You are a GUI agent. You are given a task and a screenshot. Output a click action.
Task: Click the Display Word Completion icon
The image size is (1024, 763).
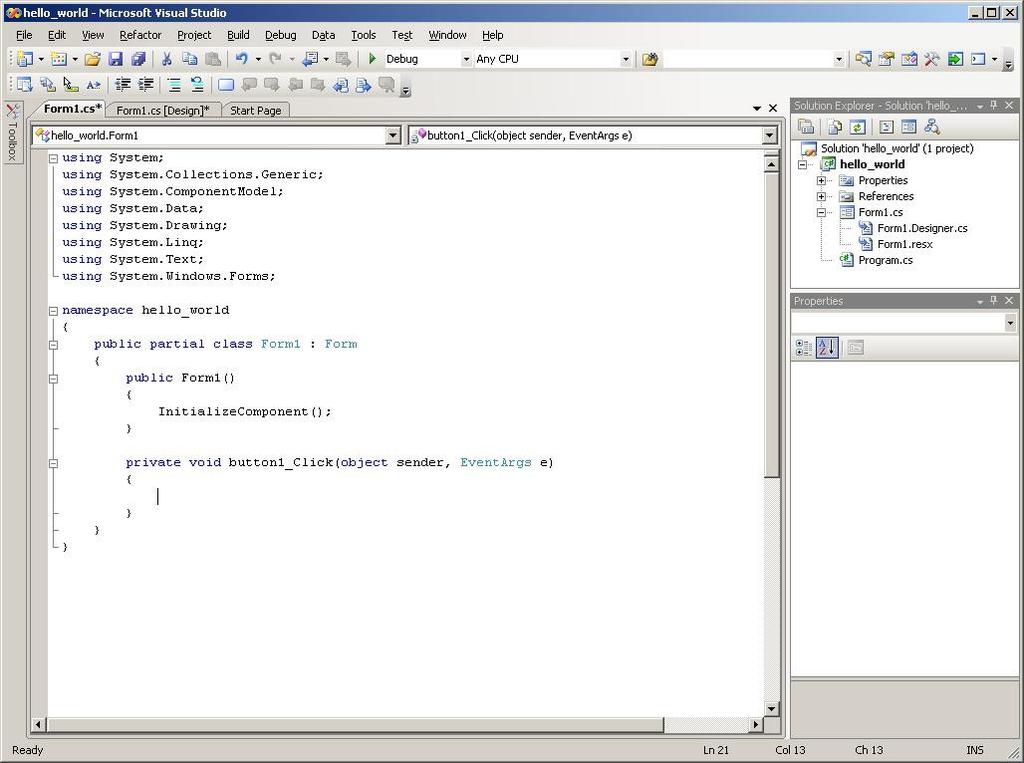coord(93,85)
